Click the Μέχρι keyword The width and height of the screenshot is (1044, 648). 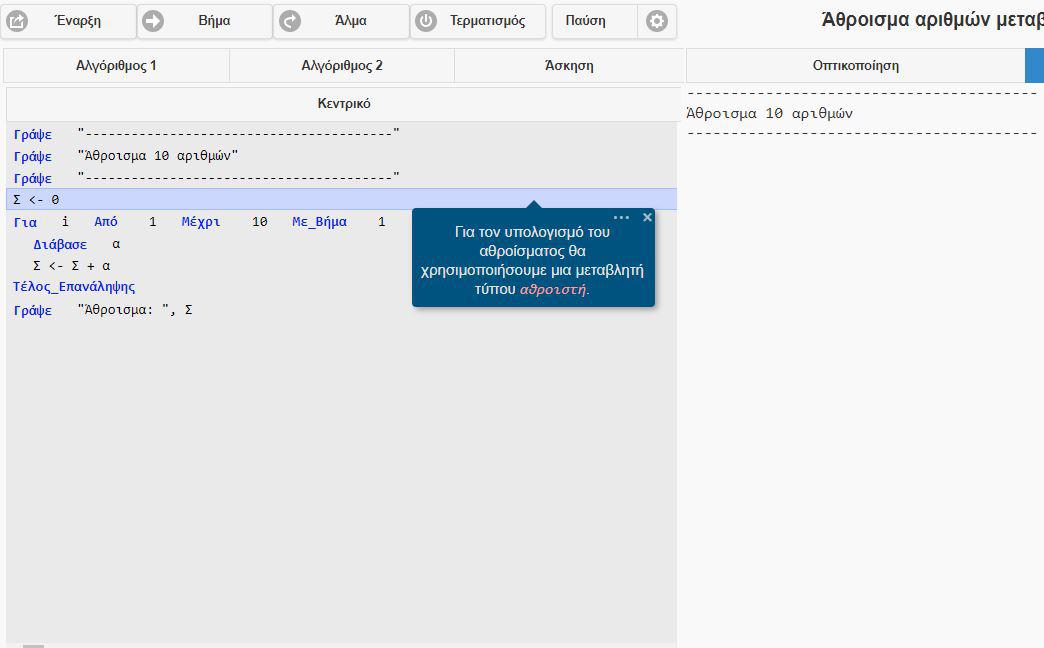(200, 222)
